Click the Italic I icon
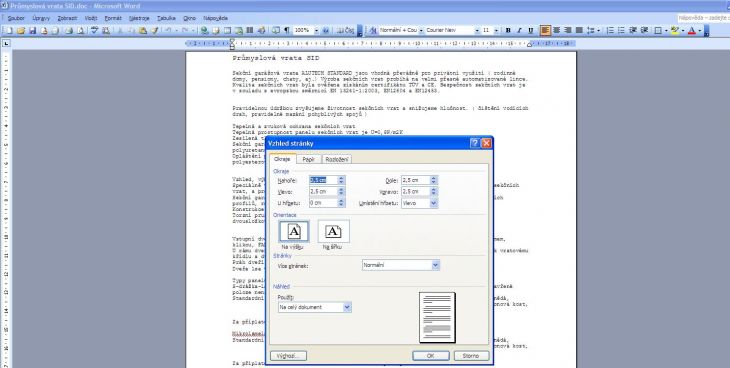 [x=519, y=31]
